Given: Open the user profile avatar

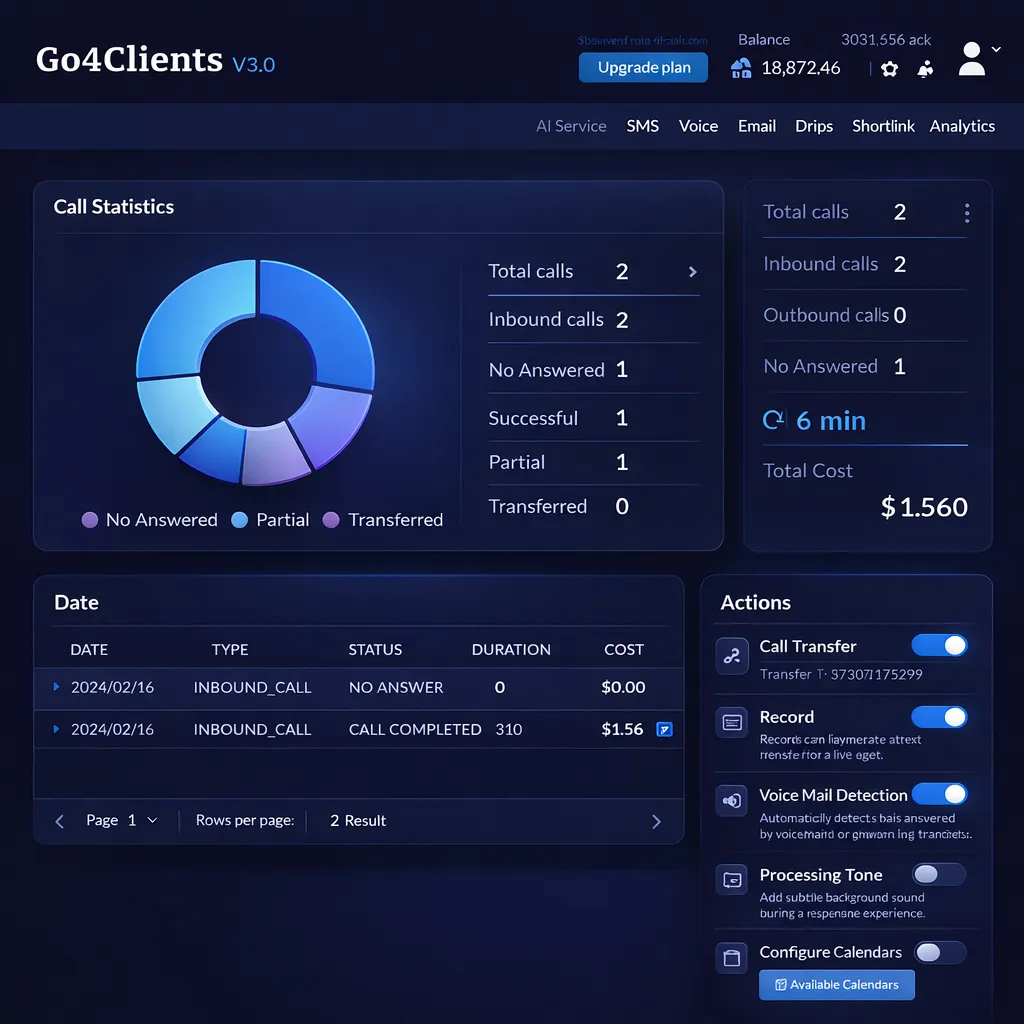Looking at the screenshot, I should pos(971,59).
